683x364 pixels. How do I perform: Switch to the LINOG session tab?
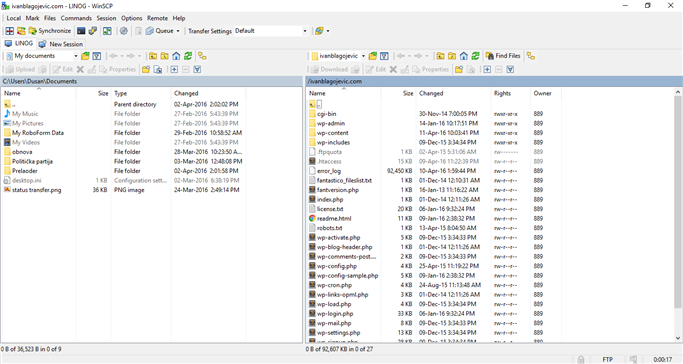pyautogui.click(x=19, y=44)
